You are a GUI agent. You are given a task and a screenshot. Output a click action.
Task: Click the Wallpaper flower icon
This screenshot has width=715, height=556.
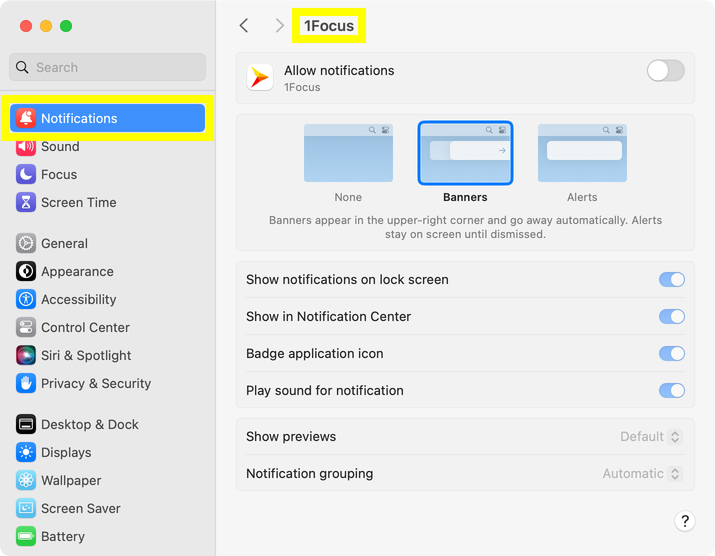click(x=26, y=480)
